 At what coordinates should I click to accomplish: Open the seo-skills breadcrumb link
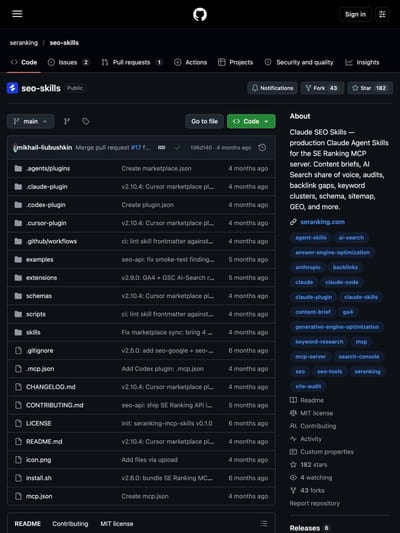point(64,43)
